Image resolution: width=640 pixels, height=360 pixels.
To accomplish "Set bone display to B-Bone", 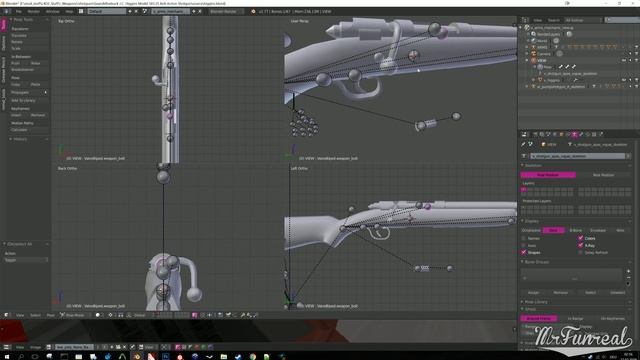I will (x=576, y=231).
